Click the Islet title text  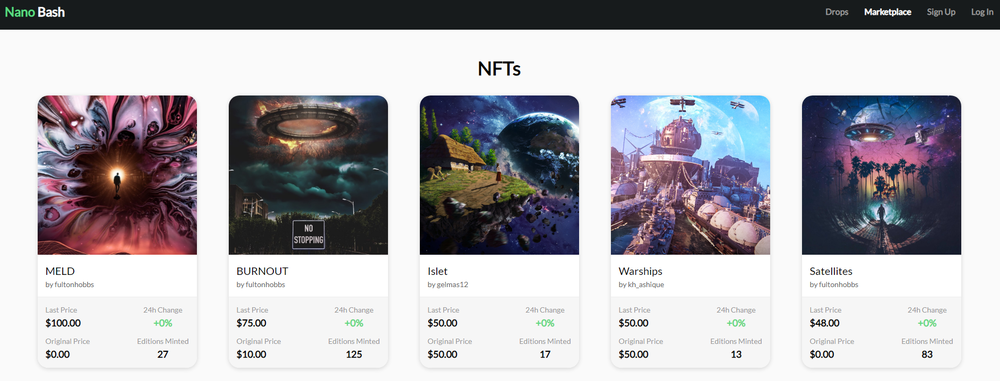point(438,271)
